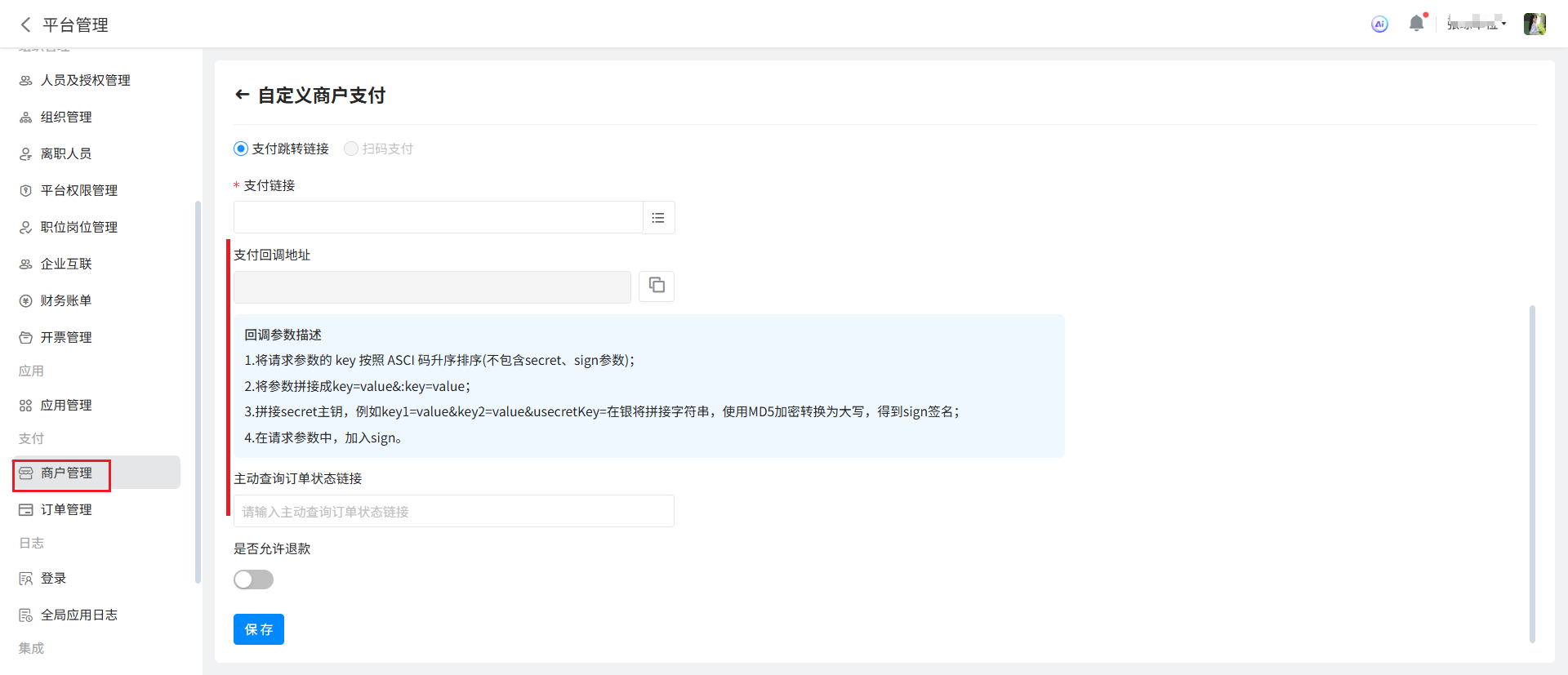Click the back chevron beside 平台管理
The width and height of the screenshot is (1568, 675).
point(26,24)
